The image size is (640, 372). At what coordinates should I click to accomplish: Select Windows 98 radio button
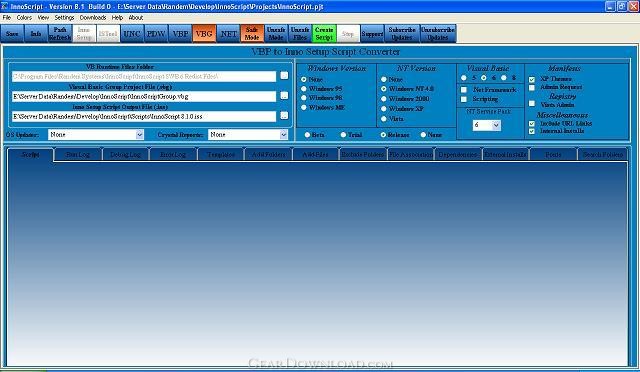point(304,98)
